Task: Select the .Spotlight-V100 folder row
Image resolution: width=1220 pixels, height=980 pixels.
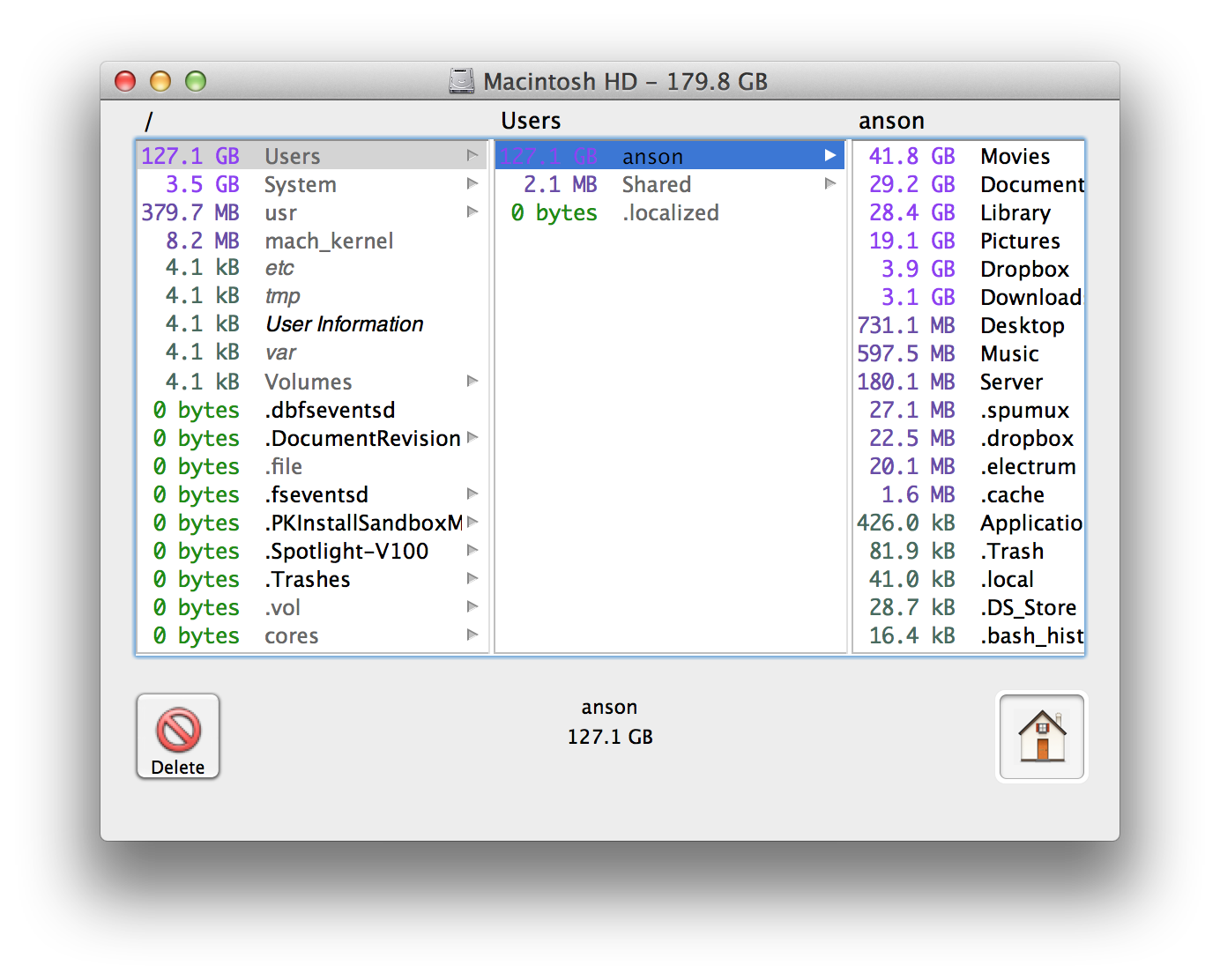Action: click(x=312, y=551)
